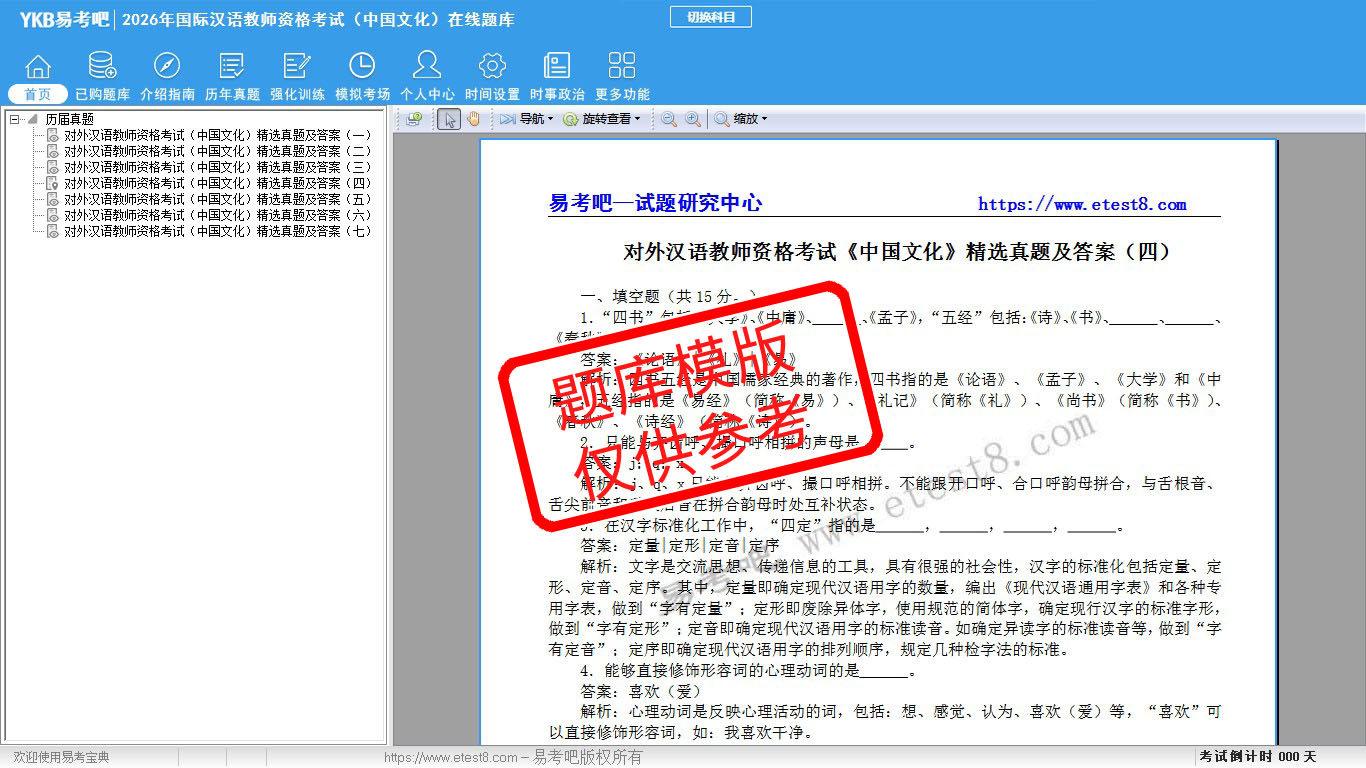
Task: Start 模拟考场 mock exam
Action: point(362,76)
